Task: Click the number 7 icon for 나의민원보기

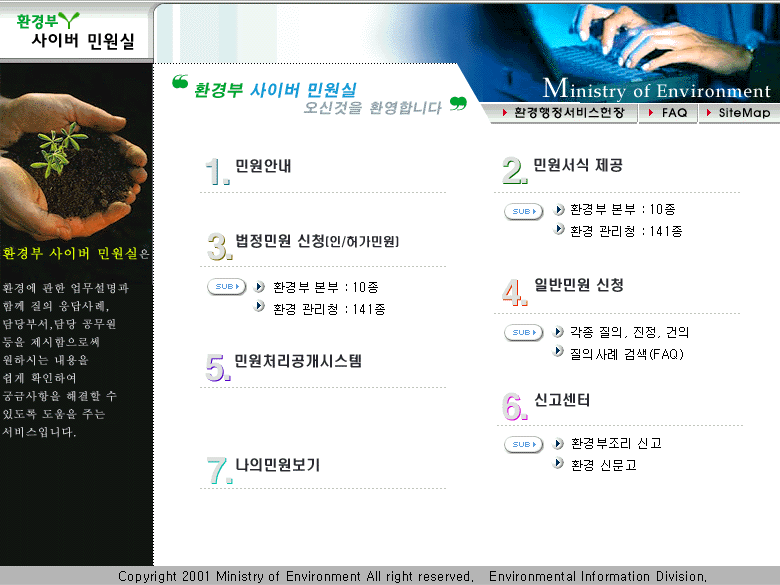Action: click(x=218, y=471)
